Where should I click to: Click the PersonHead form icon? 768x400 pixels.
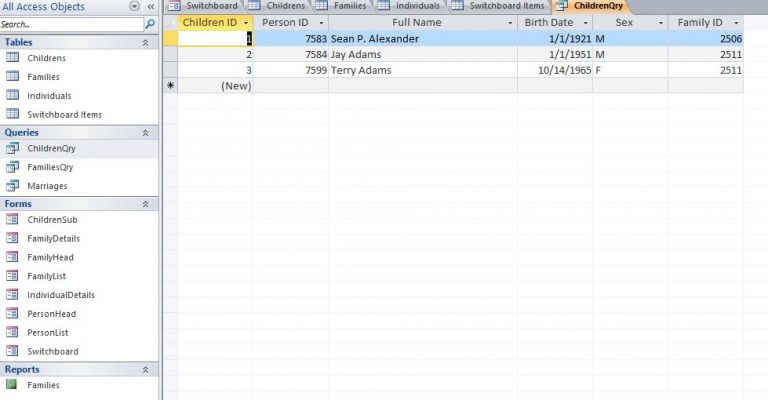point(12,313)
